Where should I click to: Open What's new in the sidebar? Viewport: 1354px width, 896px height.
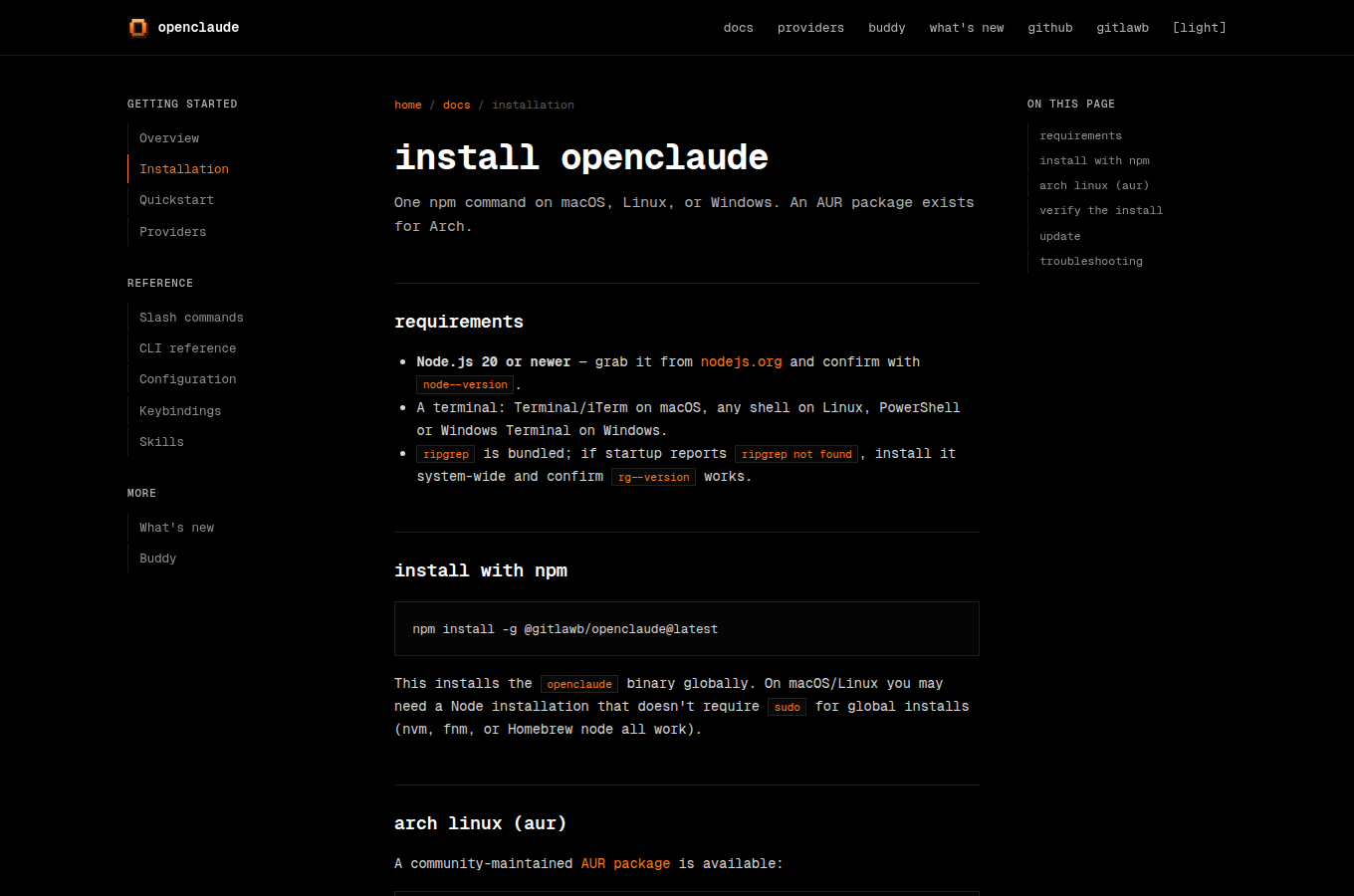tap(177, 528)
